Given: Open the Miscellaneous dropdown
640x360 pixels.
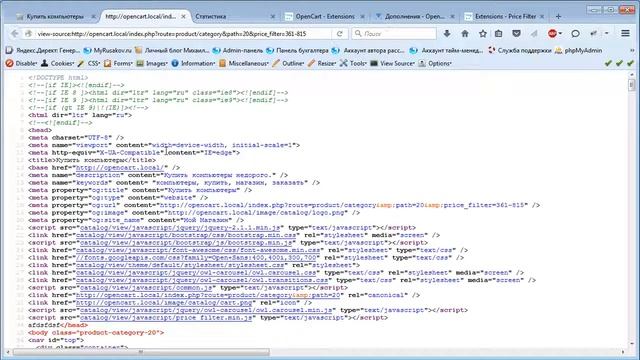Looking at the screenshot, I should pos(244,63).
